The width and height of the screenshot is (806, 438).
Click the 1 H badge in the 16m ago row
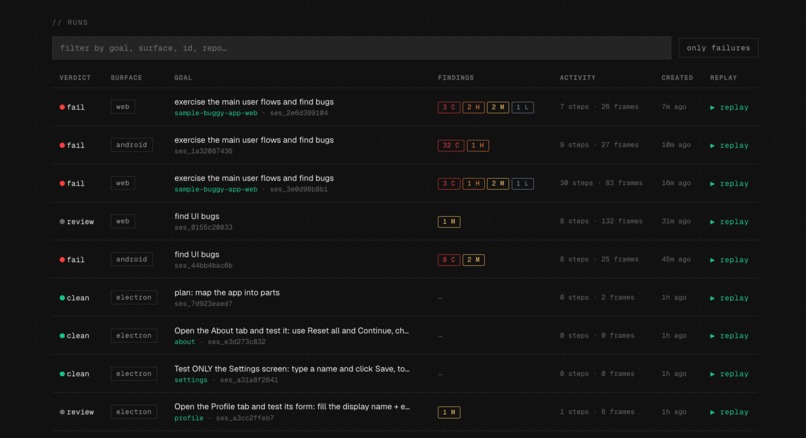click(x=473, y=184)
